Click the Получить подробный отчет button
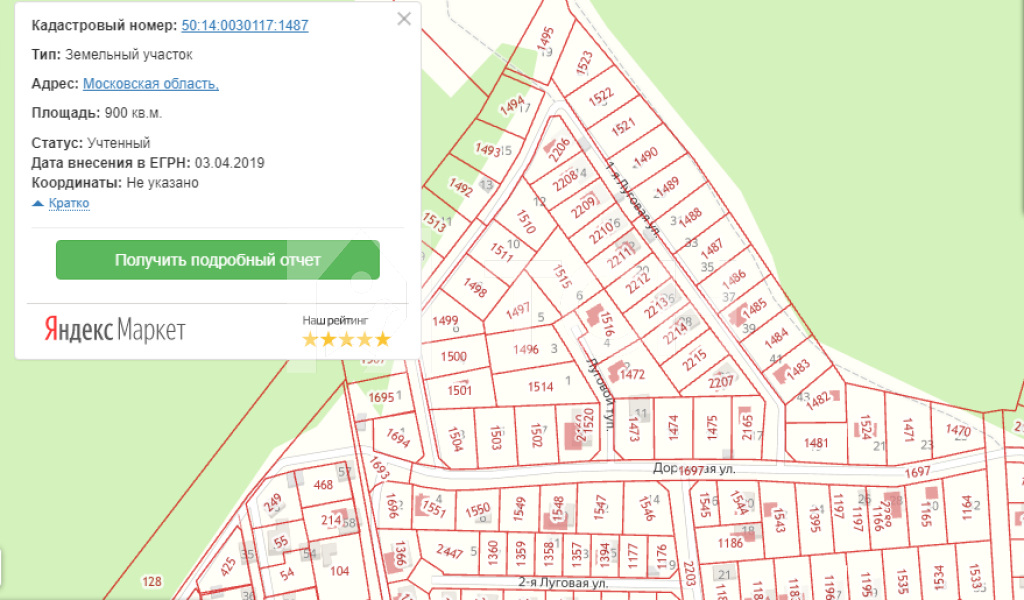1024x600 pixels. pyautogui.click(x=217, y=260)
